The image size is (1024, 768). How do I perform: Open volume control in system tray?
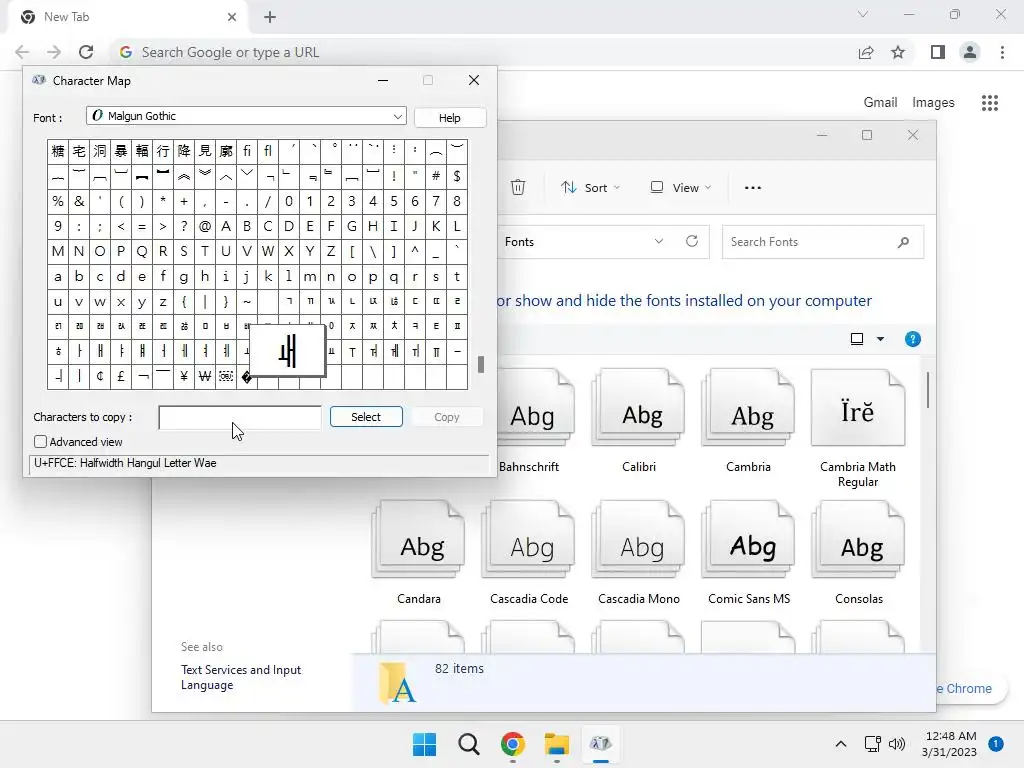point(897,744)
